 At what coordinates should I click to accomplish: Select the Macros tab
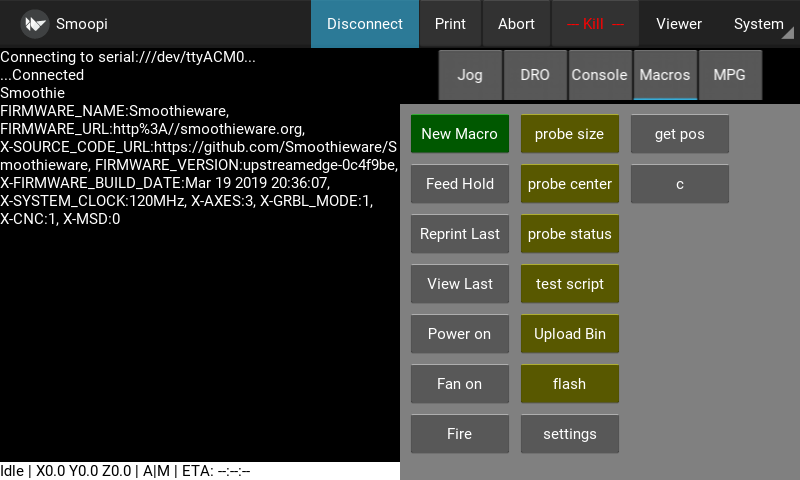[x=665, y=75]
